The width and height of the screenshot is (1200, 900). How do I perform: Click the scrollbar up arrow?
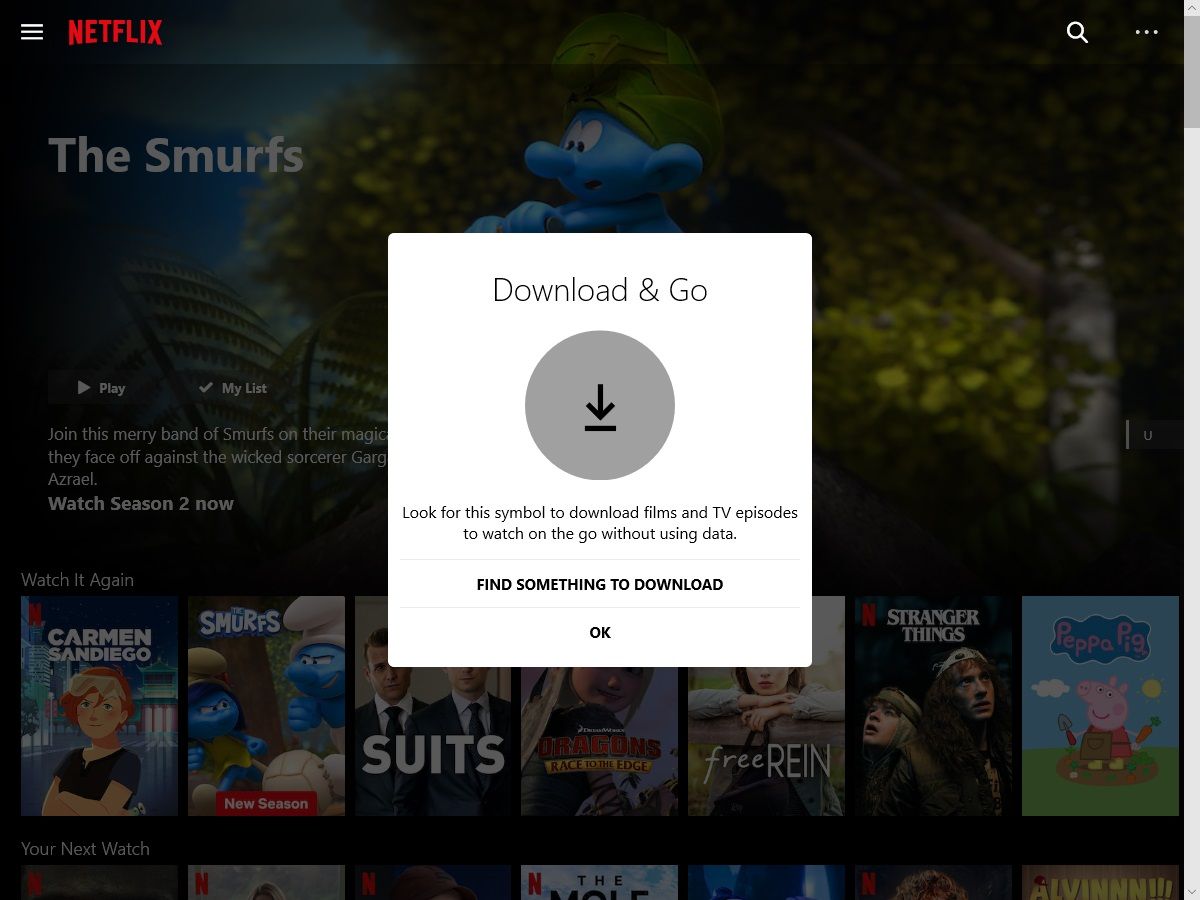(1192, 8)
